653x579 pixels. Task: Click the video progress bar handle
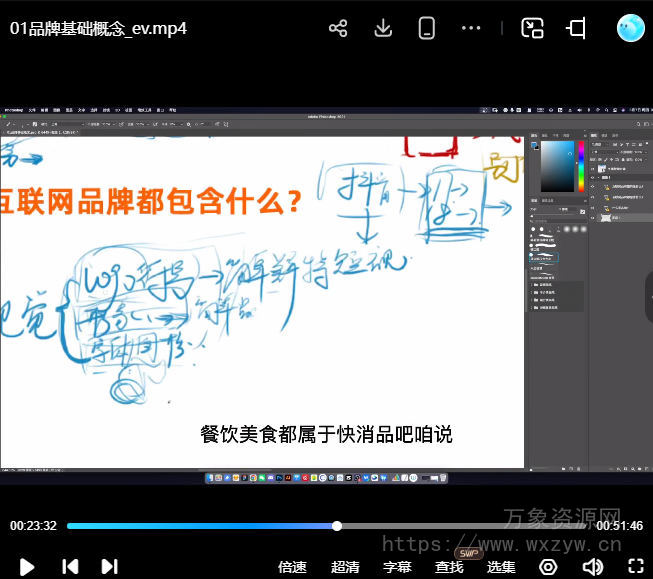[337, 526]
